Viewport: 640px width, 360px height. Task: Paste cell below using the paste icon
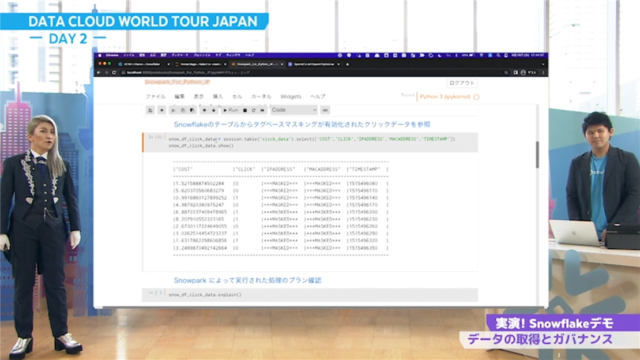click(192, 110)
